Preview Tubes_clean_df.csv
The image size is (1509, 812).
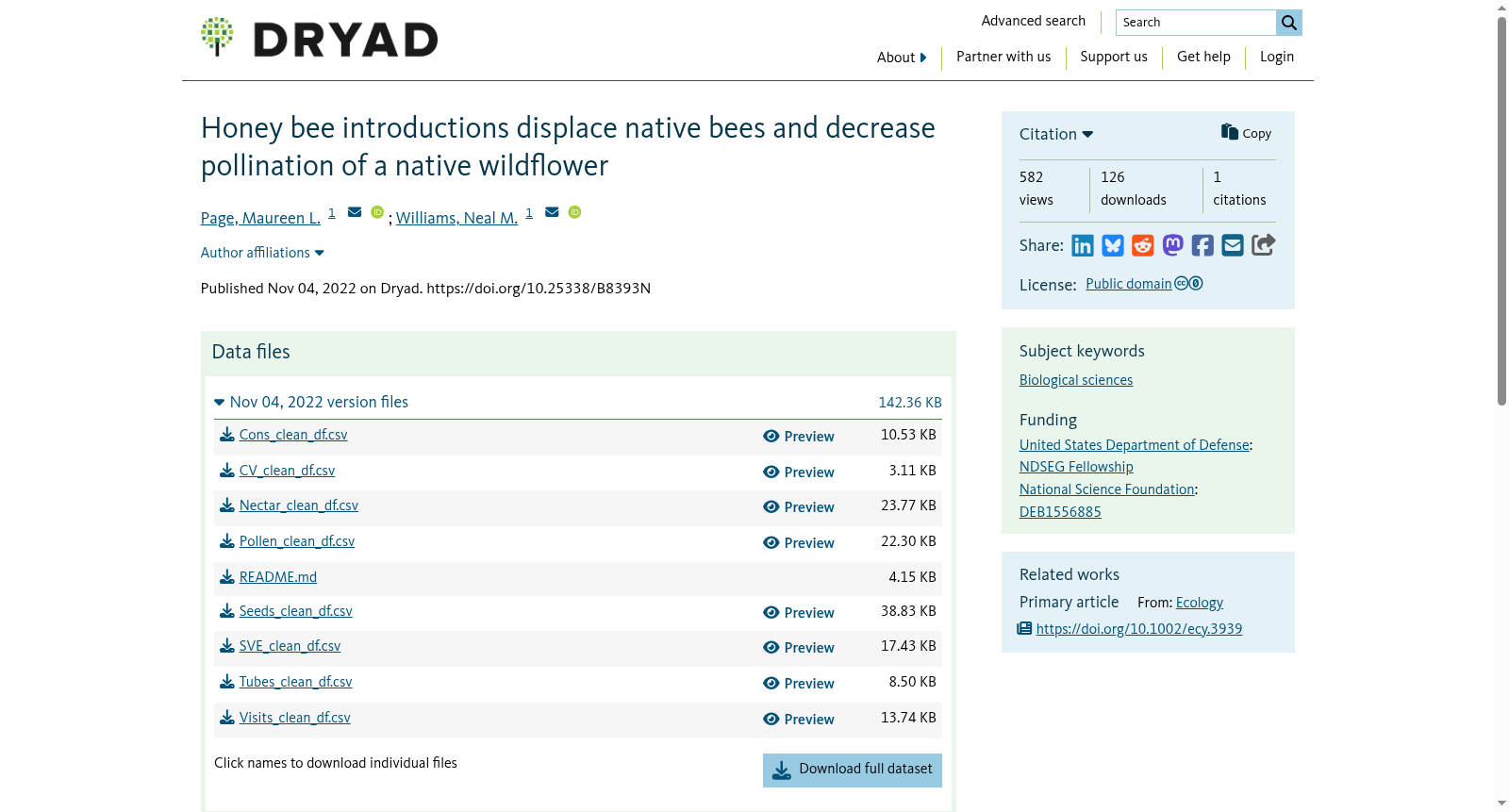[x=799, y=684]
